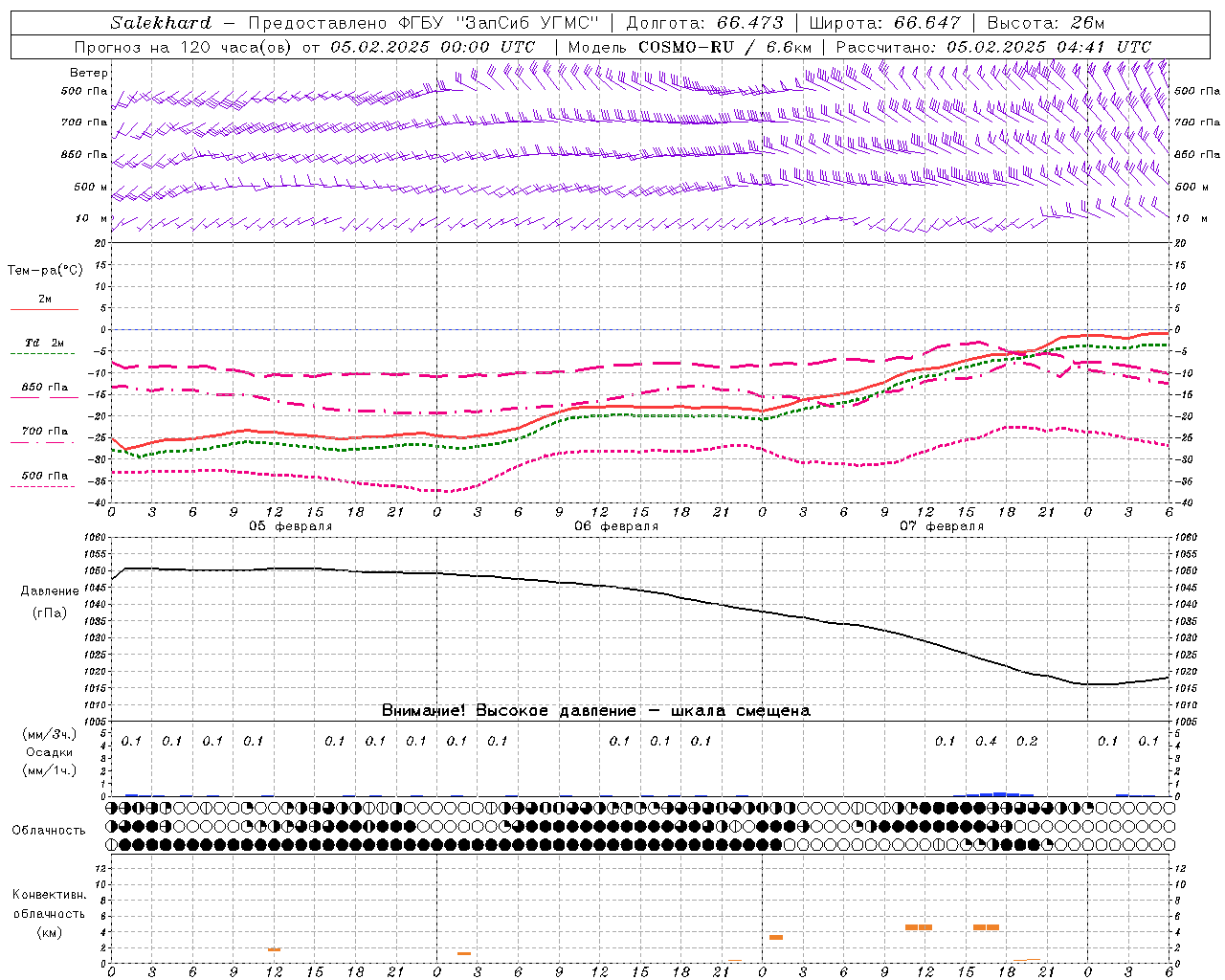Viewport: 1225px width, 980px height.
Task: Click the Рассчитано: 05.02.2025 04:41 UTC timestamp
Action: click(x=993, y=47)
